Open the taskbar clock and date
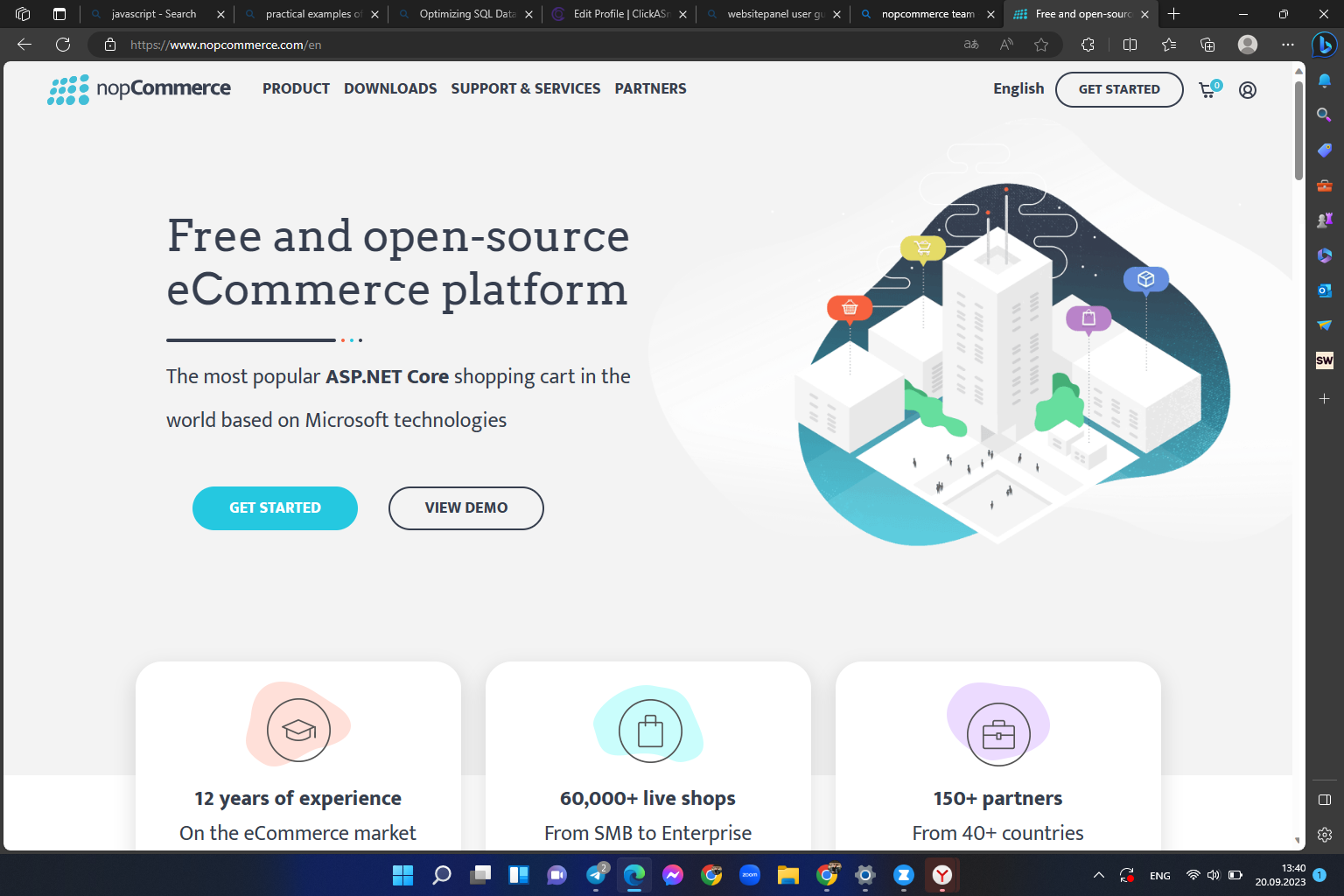The height and width of the screenshot is (896, 1344). click(1280, 875)
